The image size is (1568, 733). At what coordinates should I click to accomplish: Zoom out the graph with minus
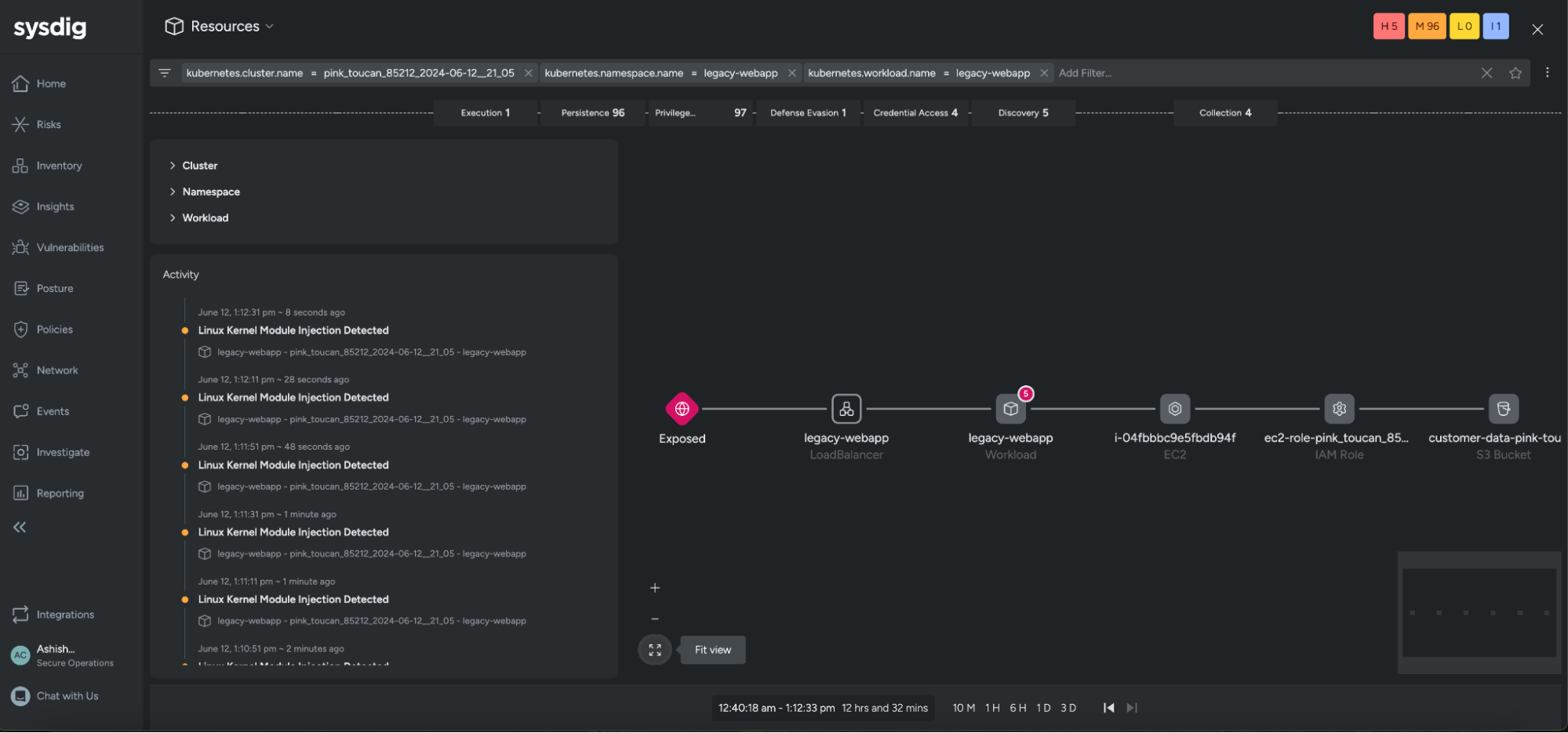[655, 618]
